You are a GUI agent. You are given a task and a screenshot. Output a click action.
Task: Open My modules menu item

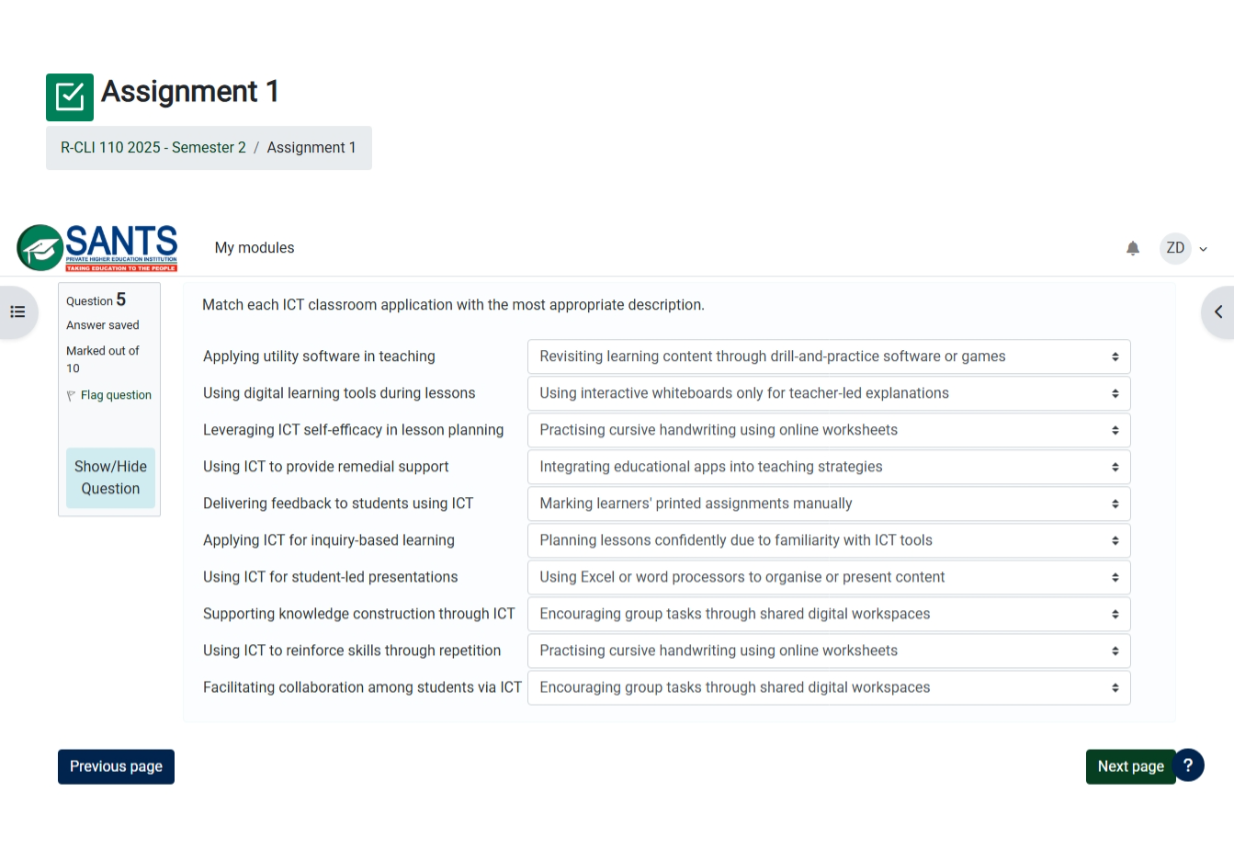(x=254, y=248)
